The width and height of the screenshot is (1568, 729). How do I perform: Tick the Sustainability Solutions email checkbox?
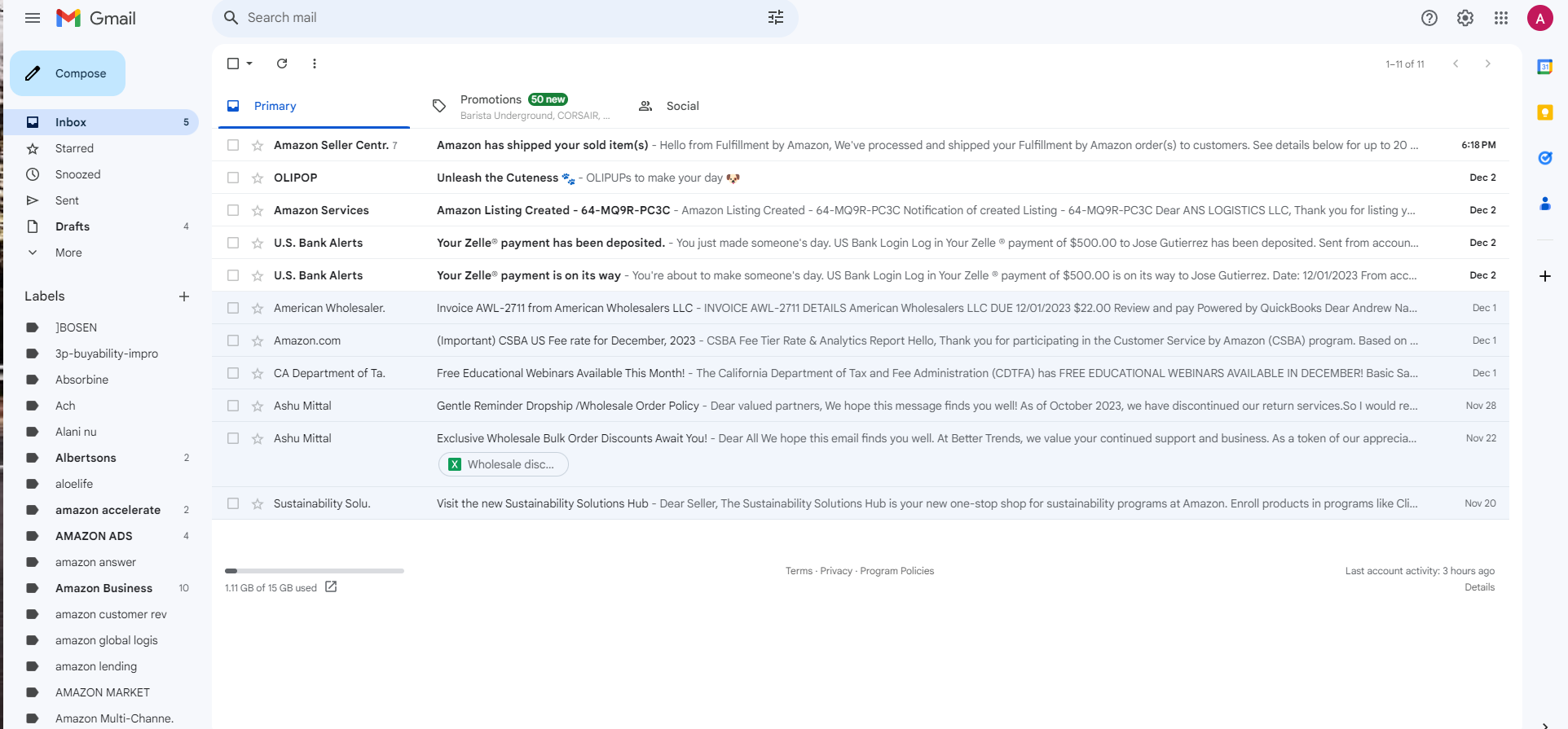[233, 503]
